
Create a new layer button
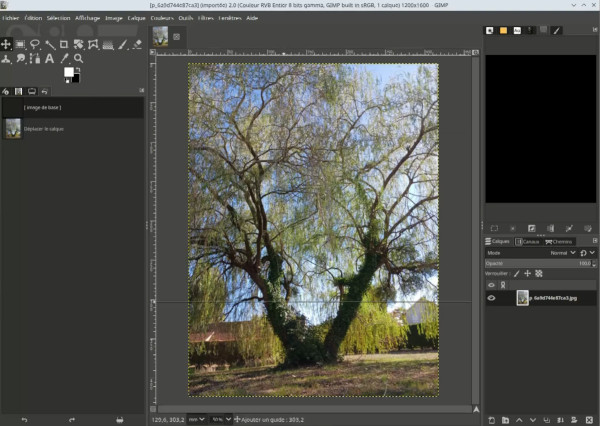coord(492,420)
